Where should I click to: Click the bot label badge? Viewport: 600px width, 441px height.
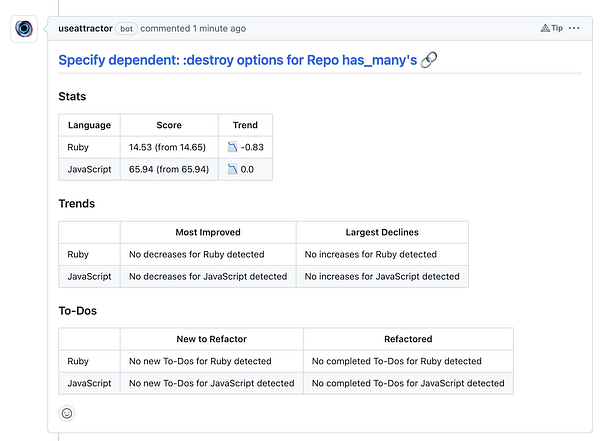pyautogui.click(x=126, y=29)
